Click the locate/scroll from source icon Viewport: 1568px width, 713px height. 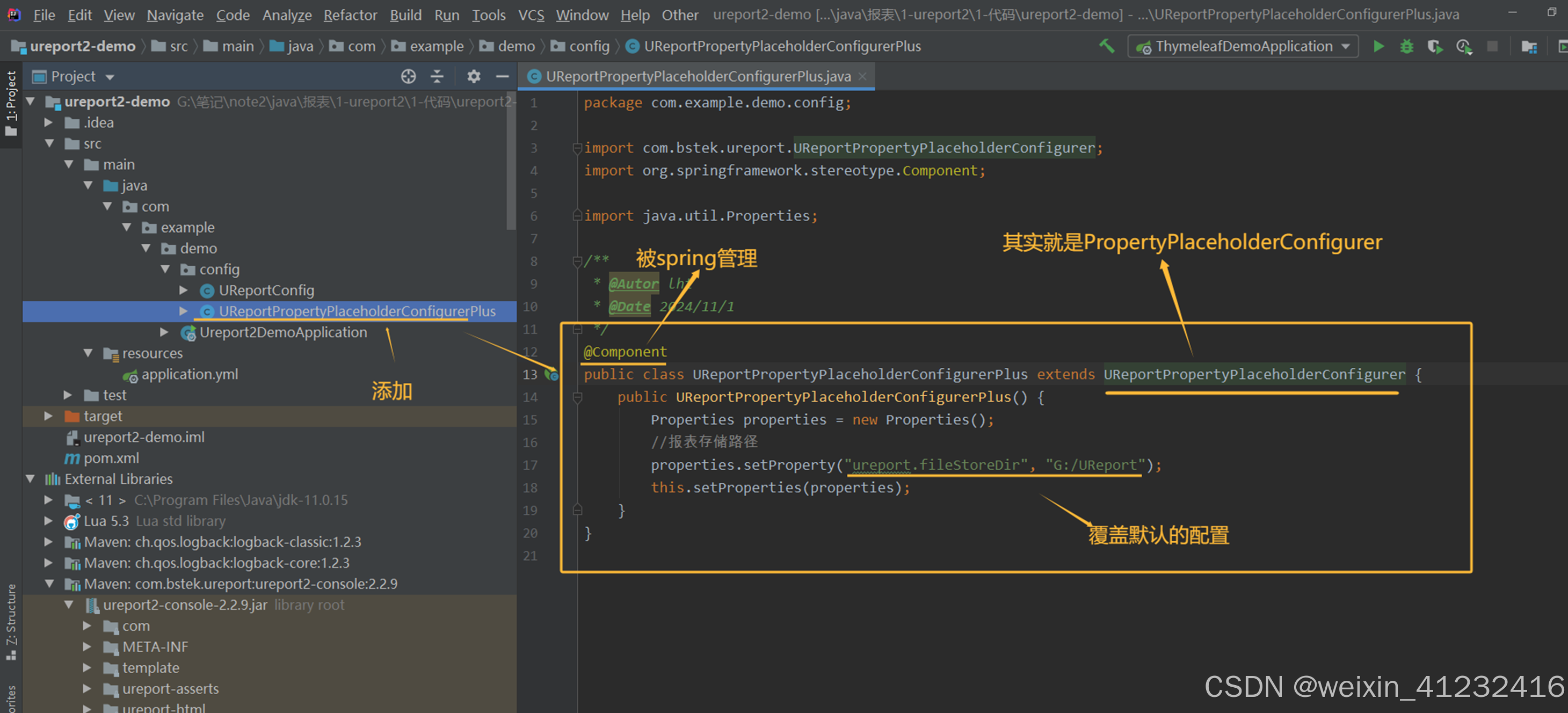tap(409, 76)
